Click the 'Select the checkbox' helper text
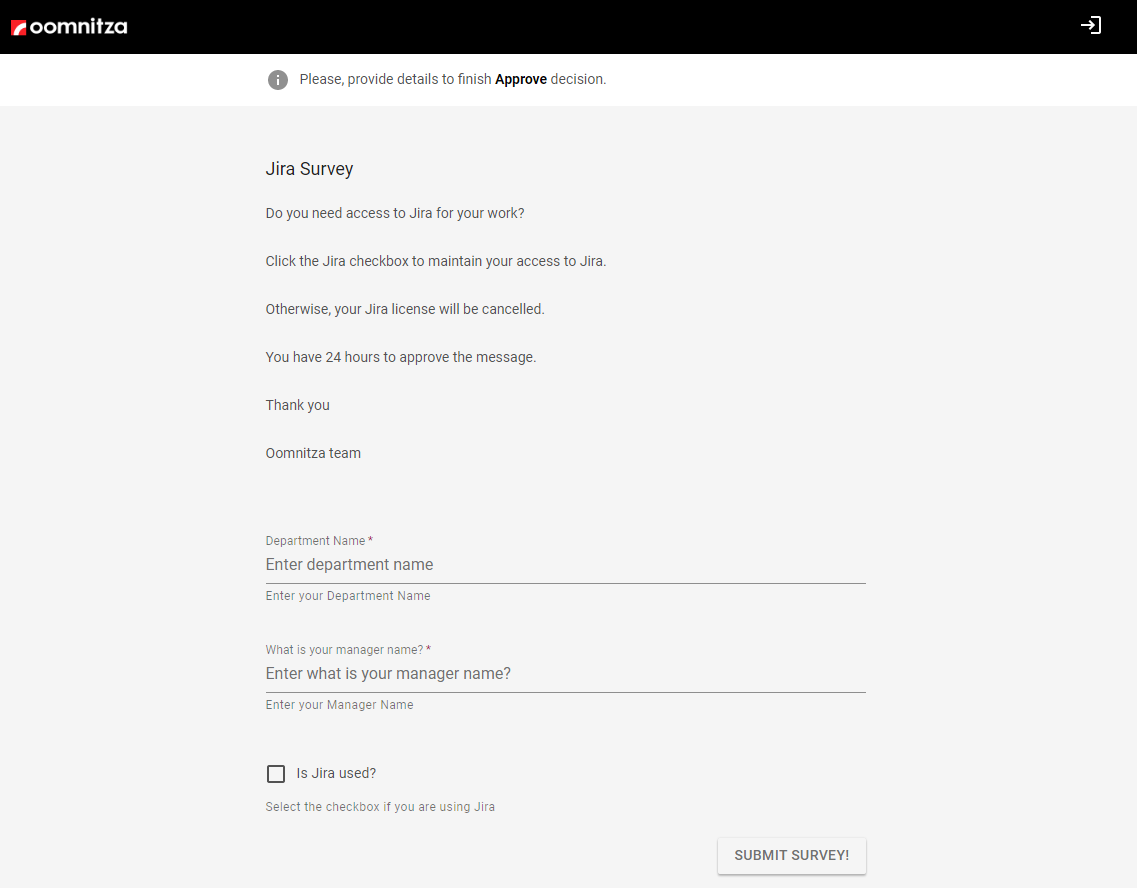Screen dimensions: 1137x888 point(380,807)
